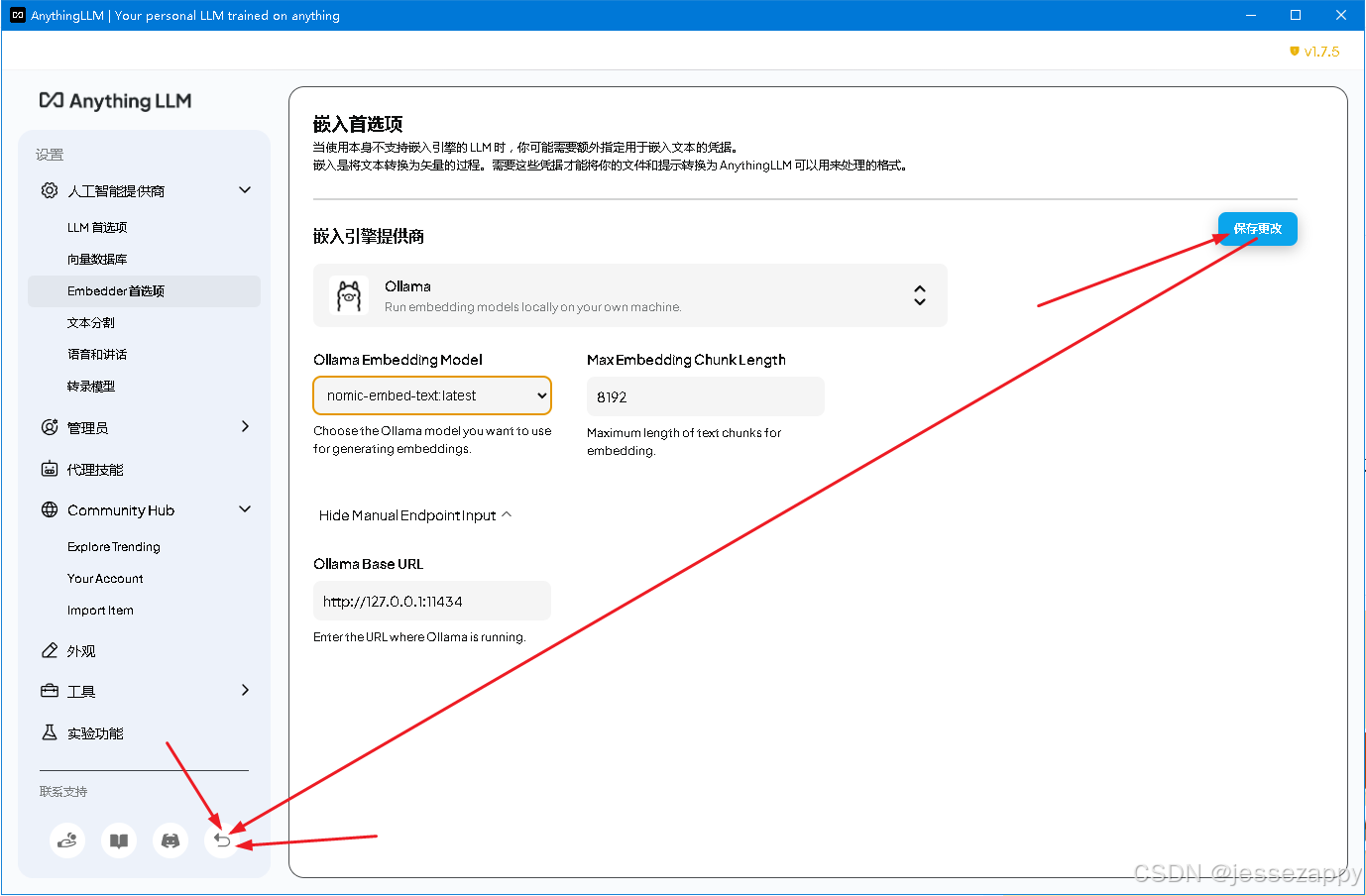Click the v1.7.5 version shield icon

click(x=1295, y=52)
